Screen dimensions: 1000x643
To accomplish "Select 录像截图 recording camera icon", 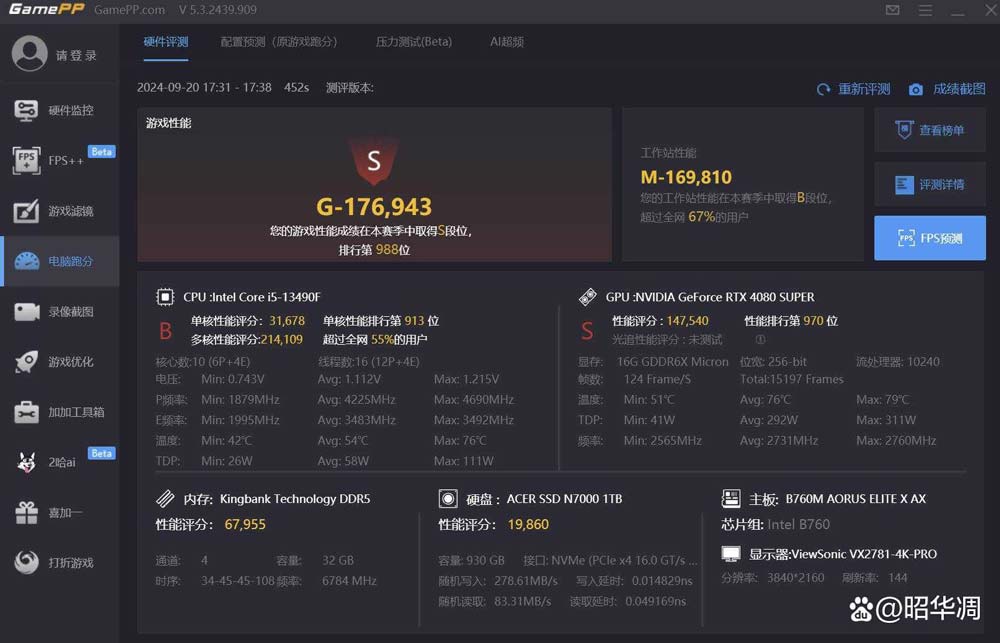I will pos(27,312).
